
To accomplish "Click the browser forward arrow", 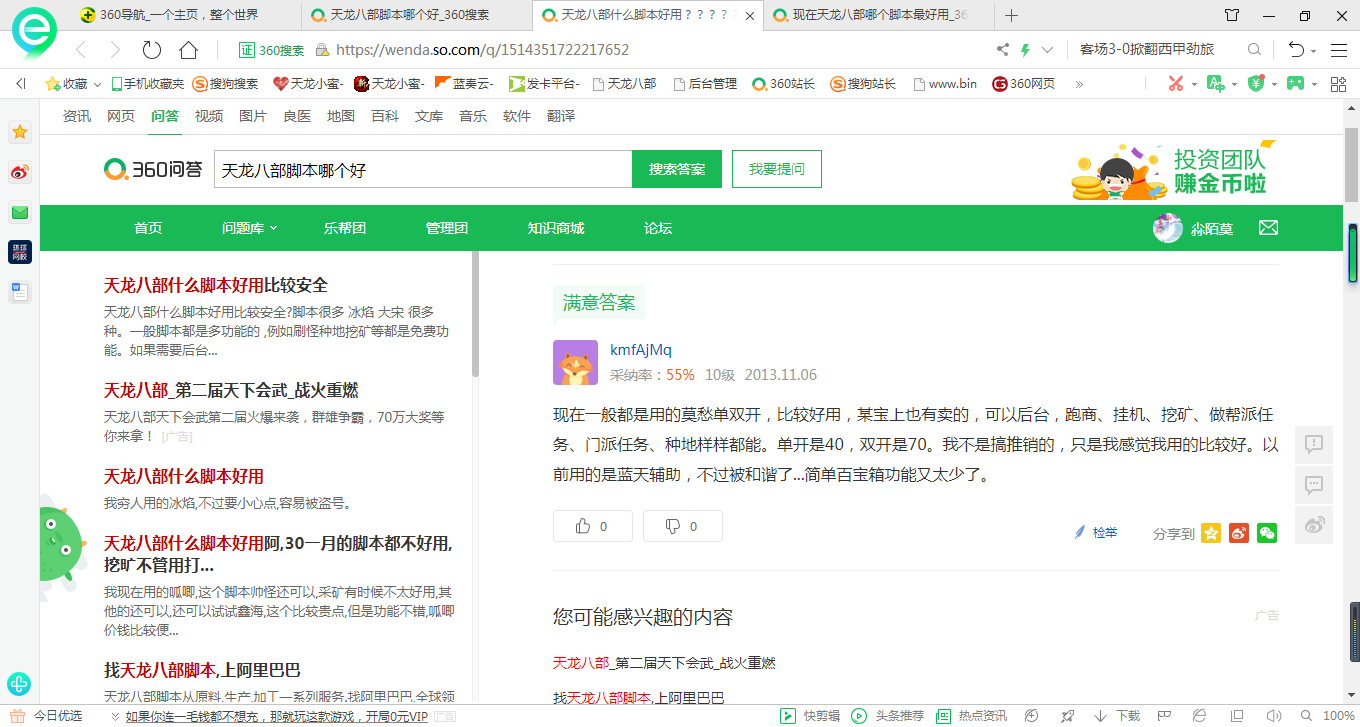I will pyautogui.click(x=115, y=50).
